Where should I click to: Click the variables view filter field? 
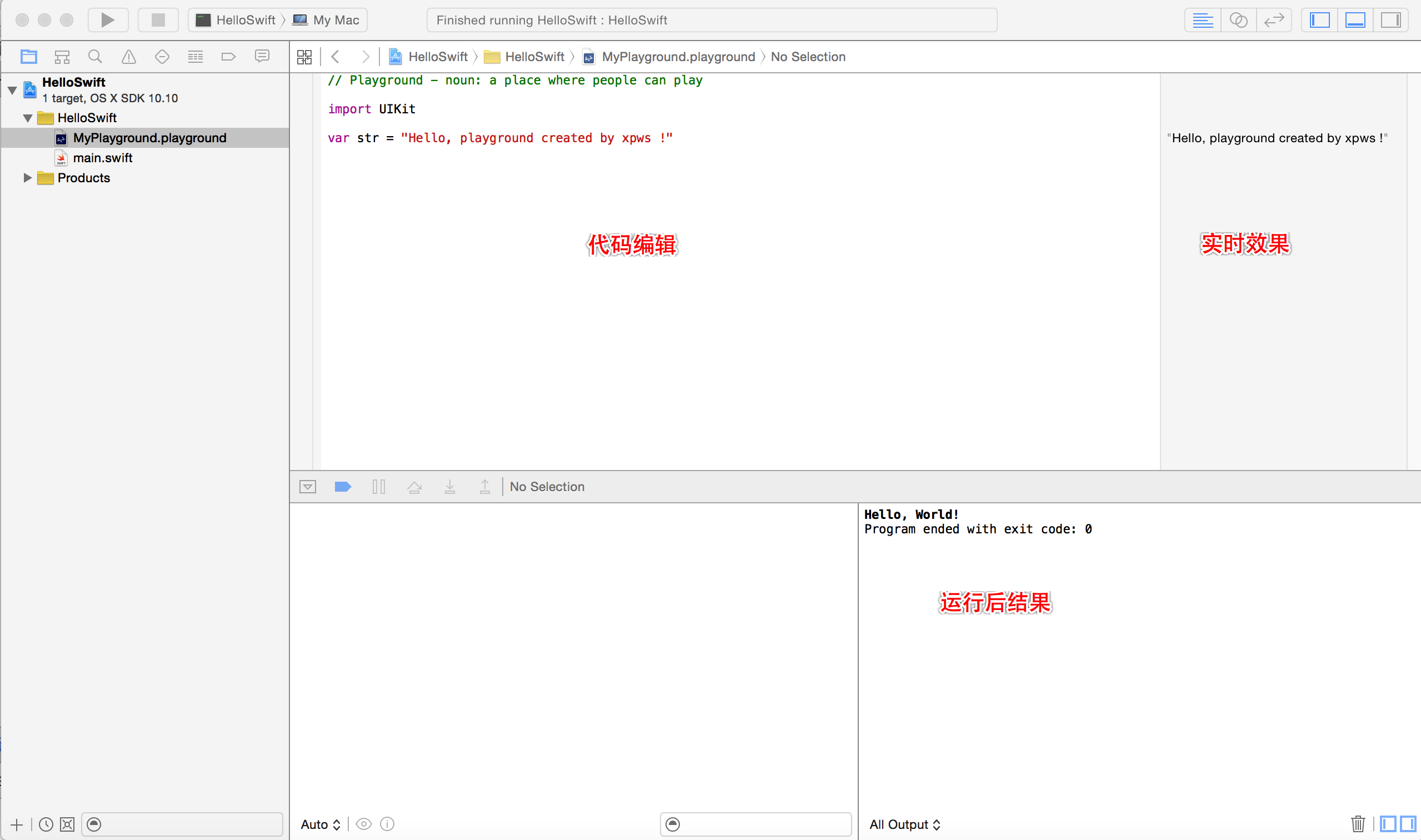coord(755,824)
